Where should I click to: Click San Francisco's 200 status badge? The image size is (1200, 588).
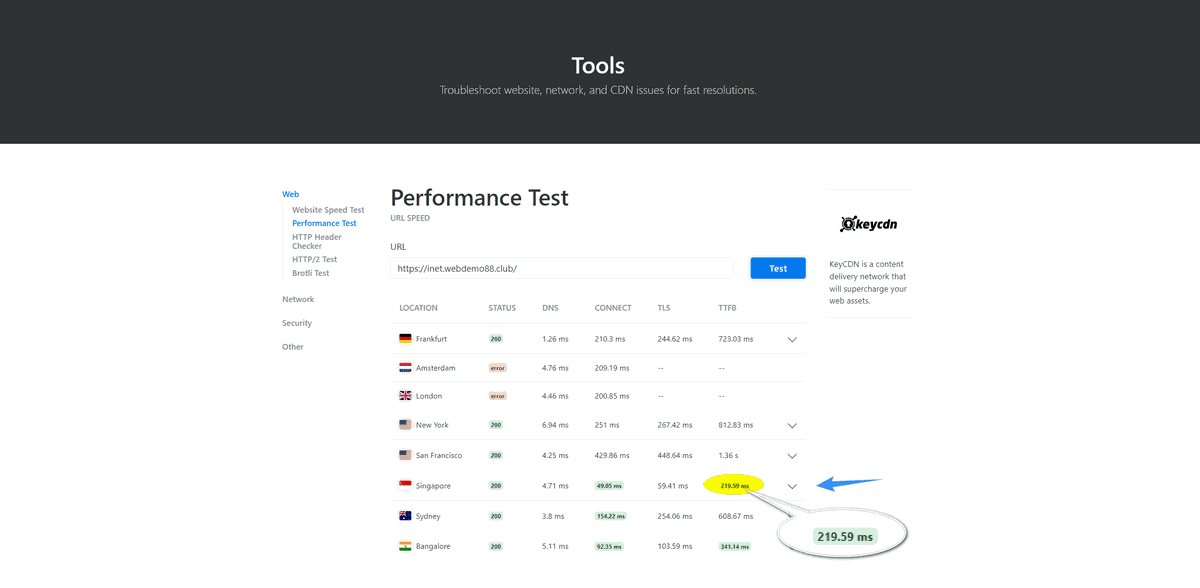coord(496,455)
